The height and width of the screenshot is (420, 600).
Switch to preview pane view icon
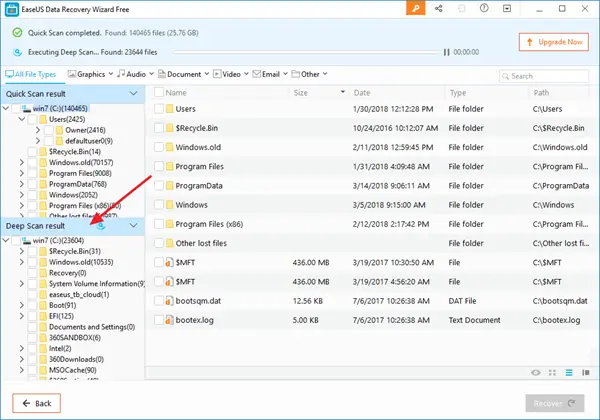[585, 373]
